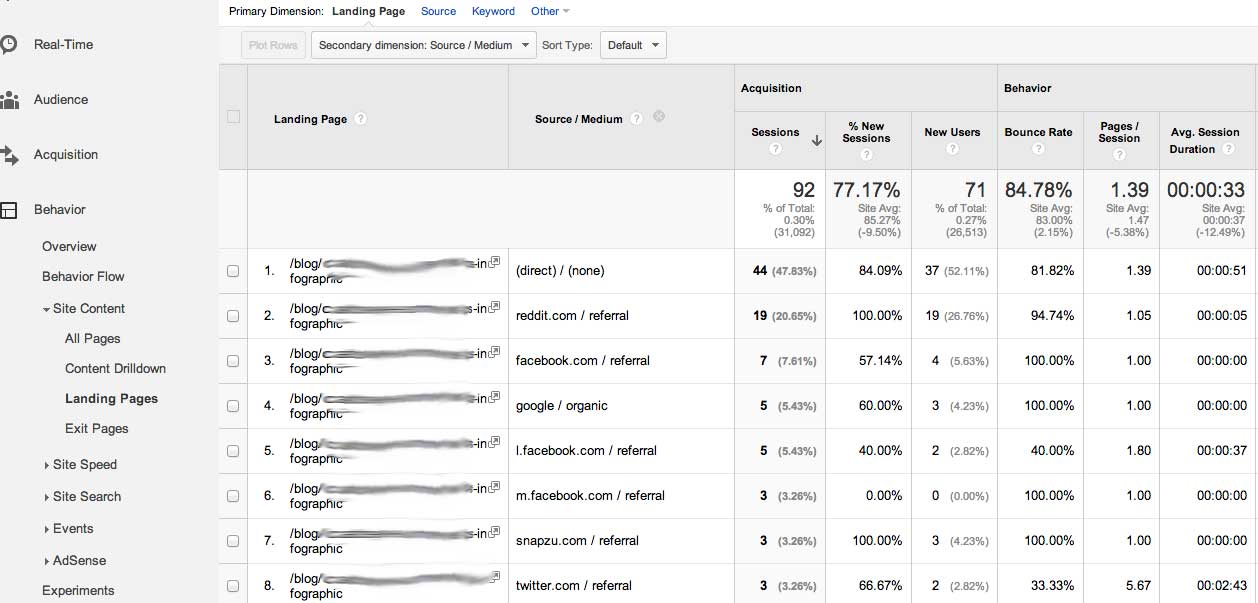Click the Plot Rows button

coord(272,45)
